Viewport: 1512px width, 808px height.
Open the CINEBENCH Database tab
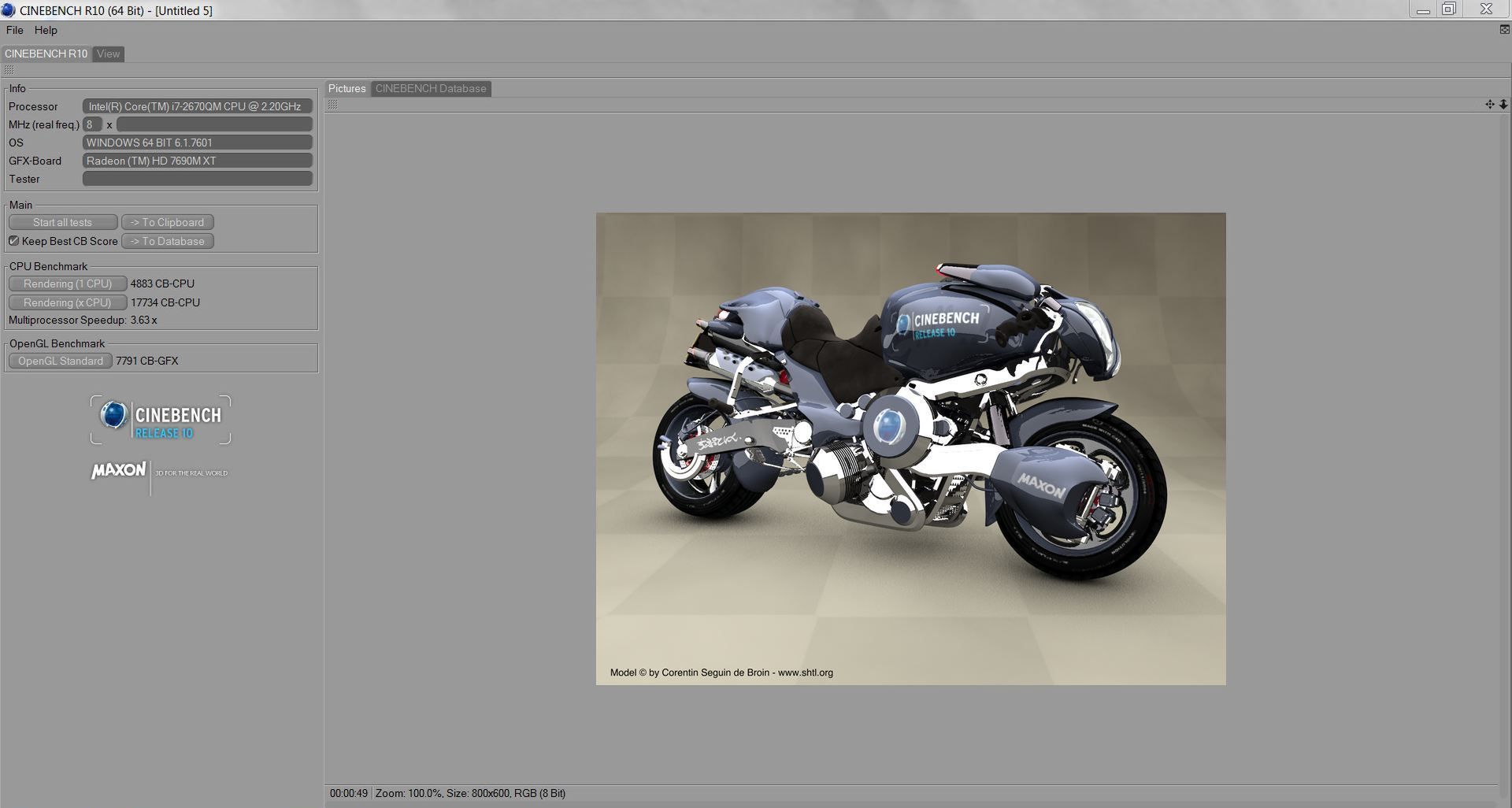point(431,88)
